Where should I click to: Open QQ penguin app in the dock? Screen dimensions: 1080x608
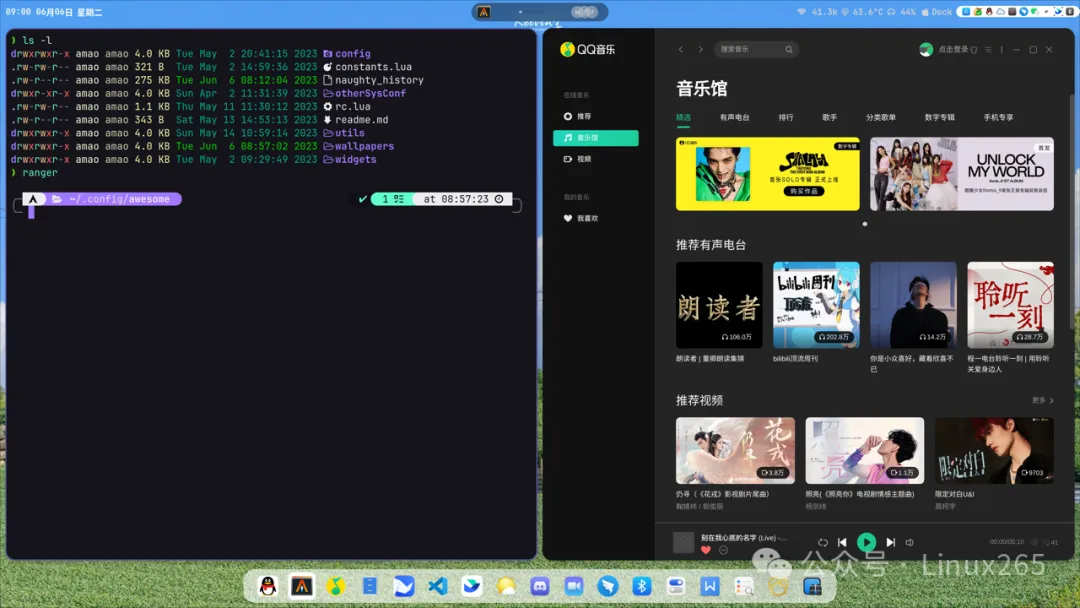tap(268, 586)
